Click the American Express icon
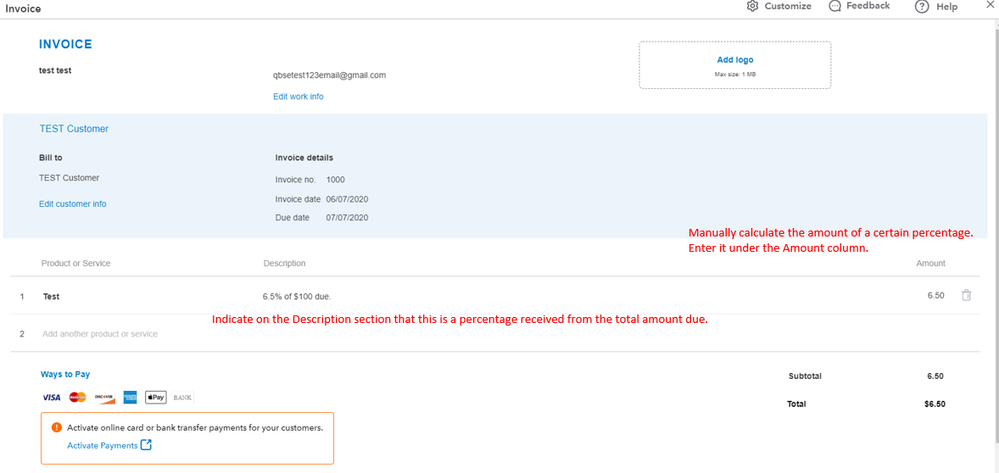 [x=131, y=397]
